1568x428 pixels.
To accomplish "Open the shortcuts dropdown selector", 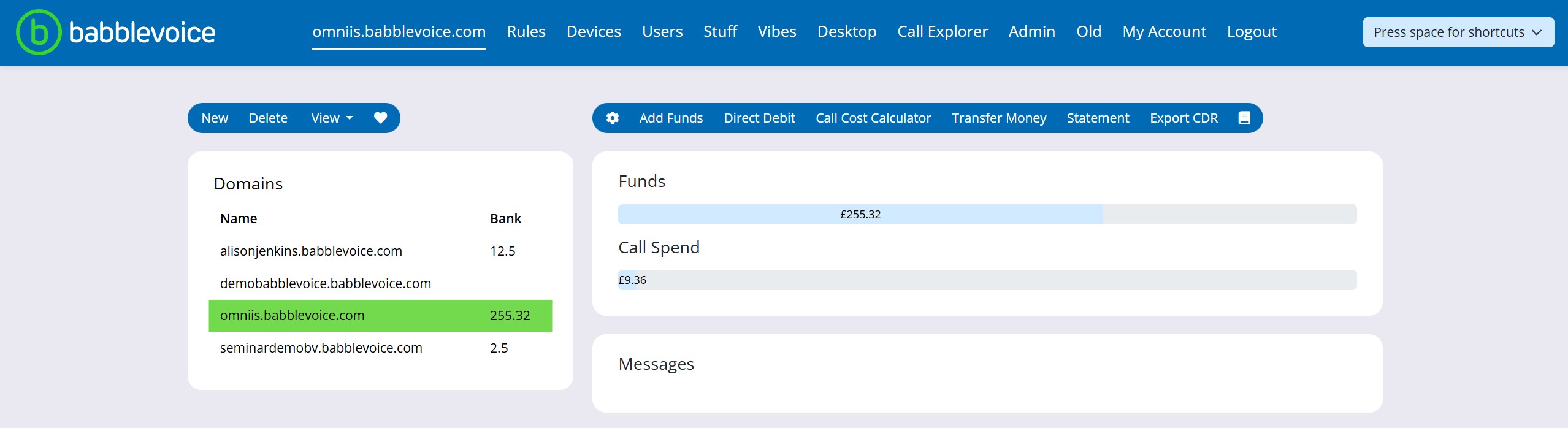I will (x=1458, y=32).
